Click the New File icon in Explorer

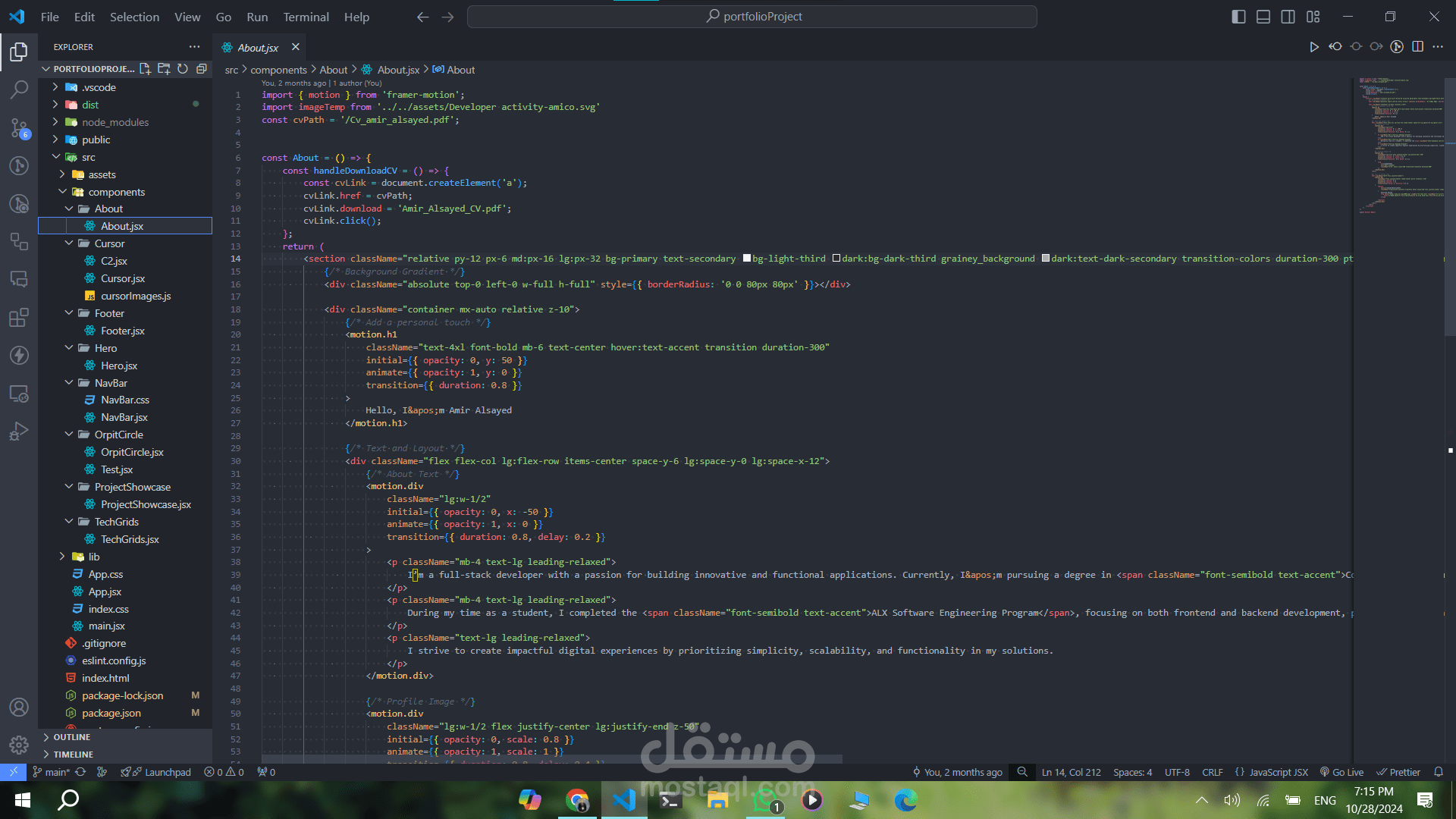point(145,68)
